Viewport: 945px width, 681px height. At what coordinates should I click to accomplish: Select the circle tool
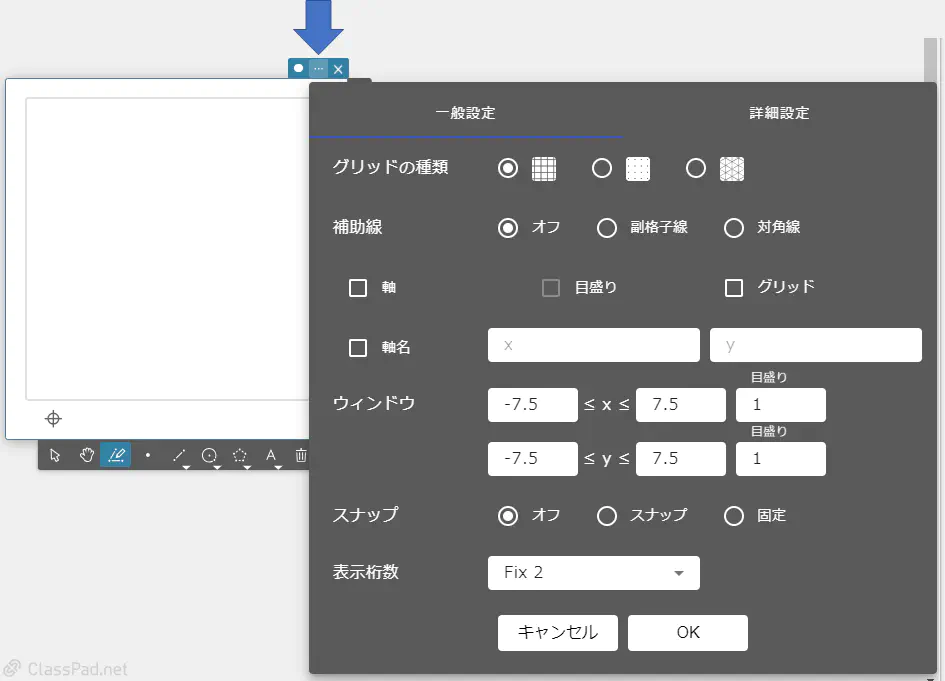(x=208, y=455)
